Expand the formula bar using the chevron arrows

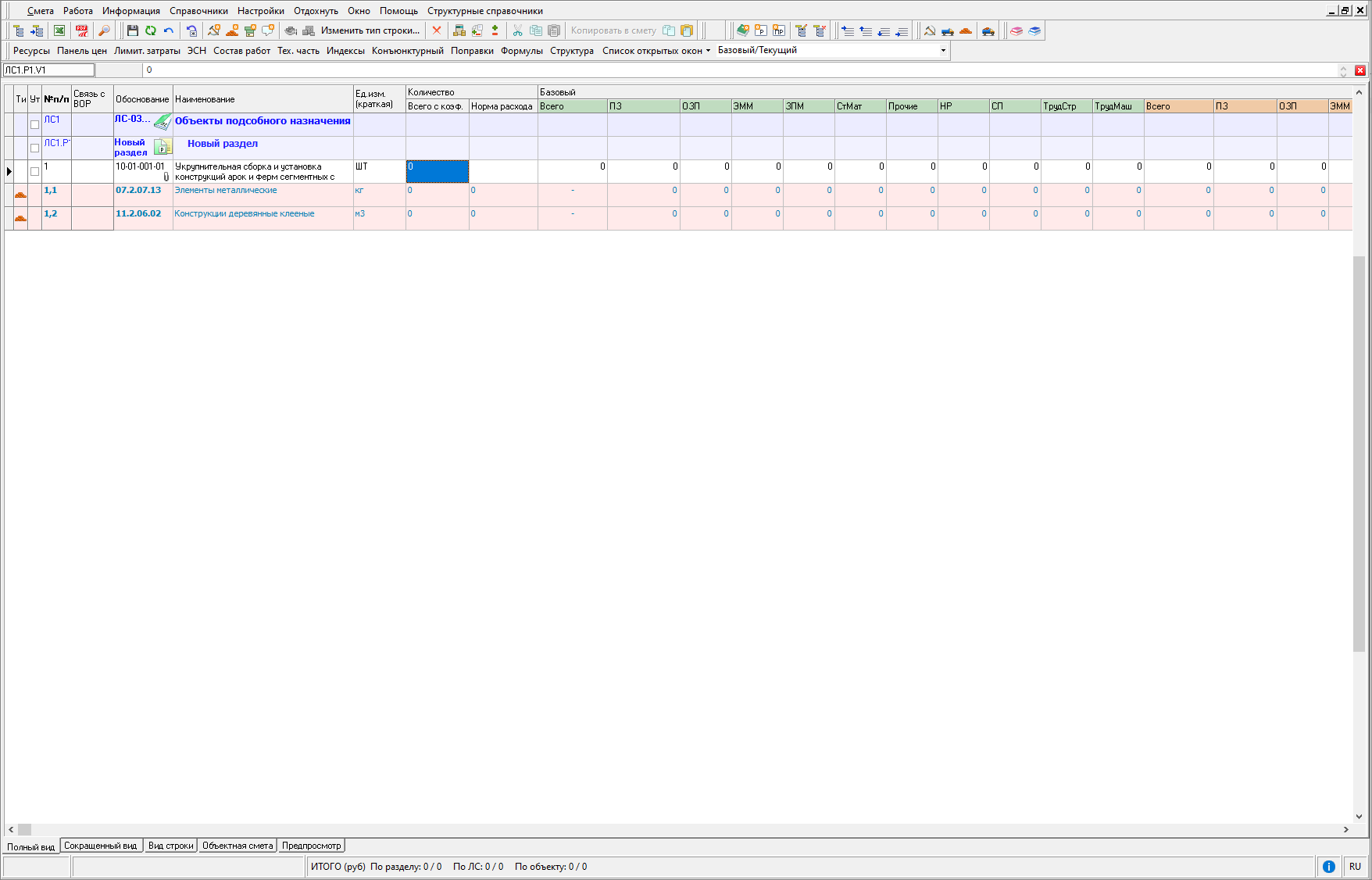point(1343,70)
